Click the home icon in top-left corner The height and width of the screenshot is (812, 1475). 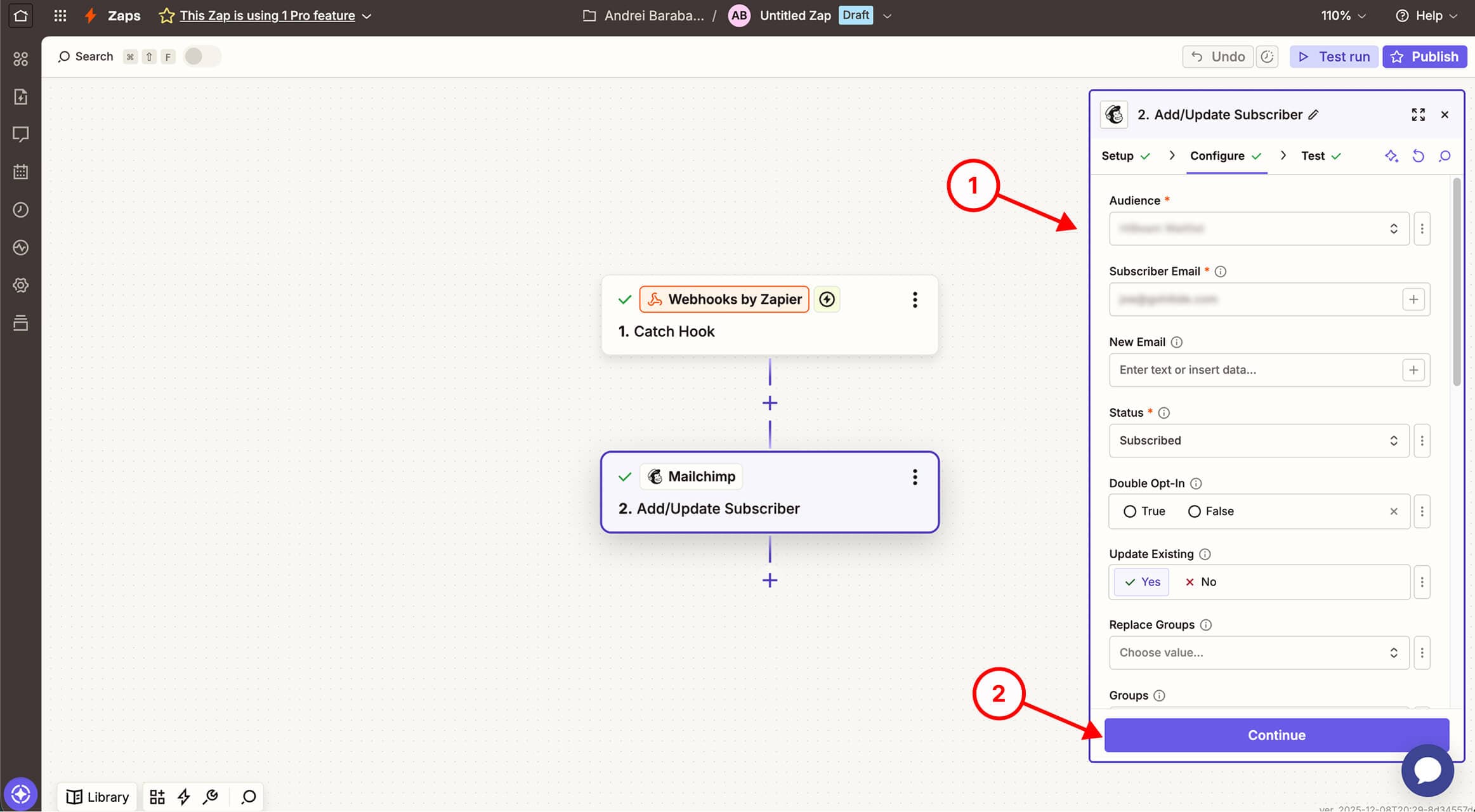[x=20, y=16]
